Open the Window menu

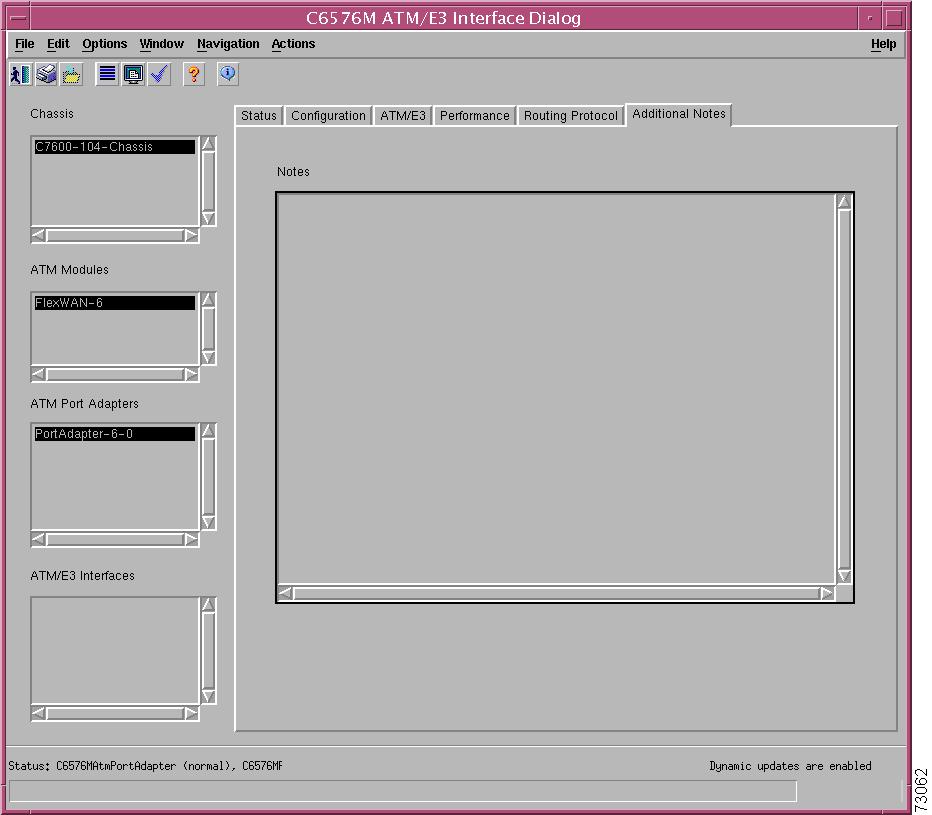[x=162, y=44]
